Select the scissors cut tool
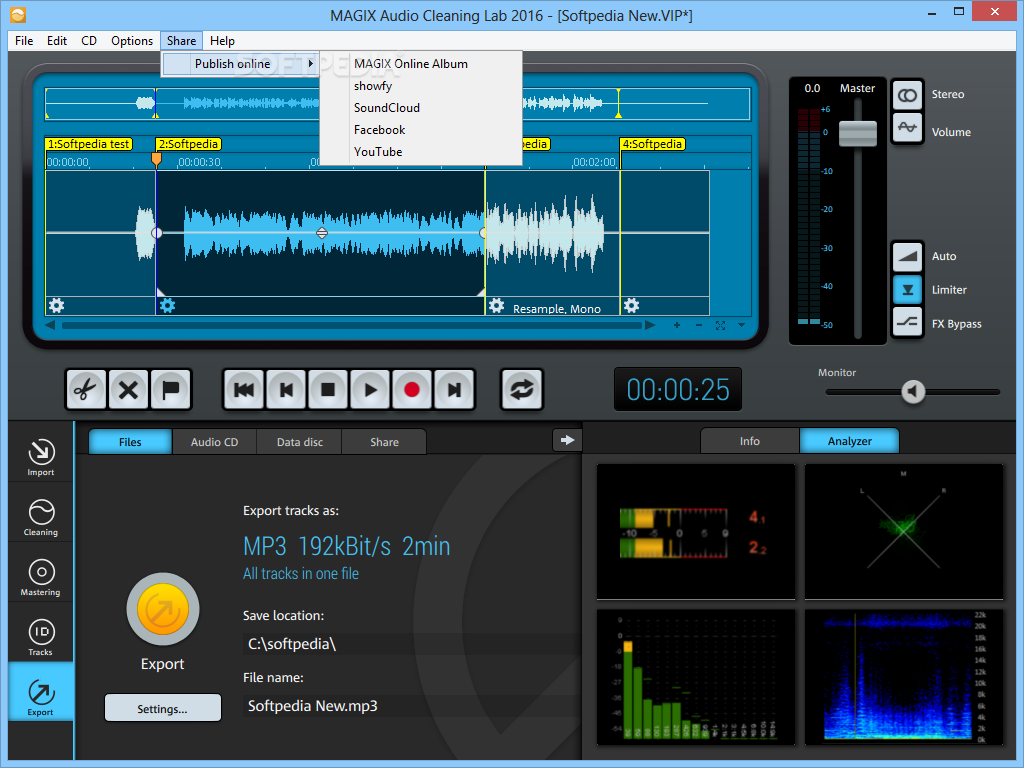1024x768 pixels. 86,390
